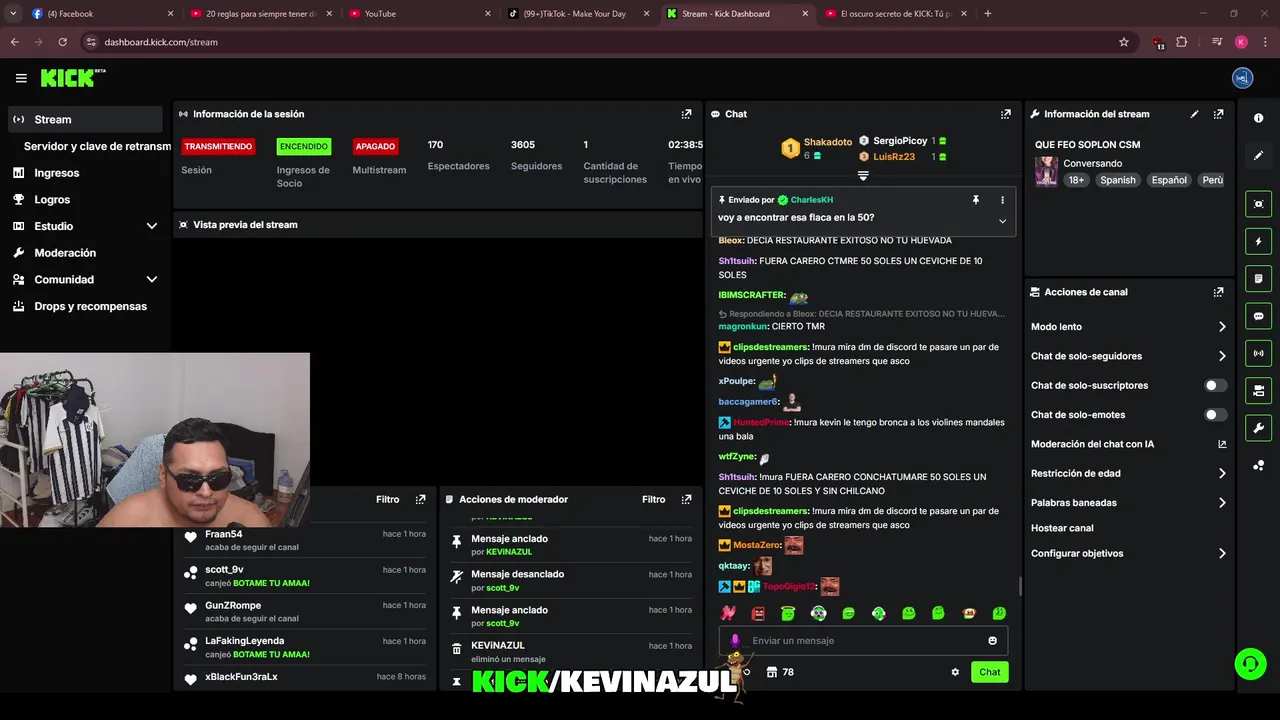Viewport: 1280px width, 720px height.
Task: Open CharlesKH profile from pinned message
Action: (811, 200)
